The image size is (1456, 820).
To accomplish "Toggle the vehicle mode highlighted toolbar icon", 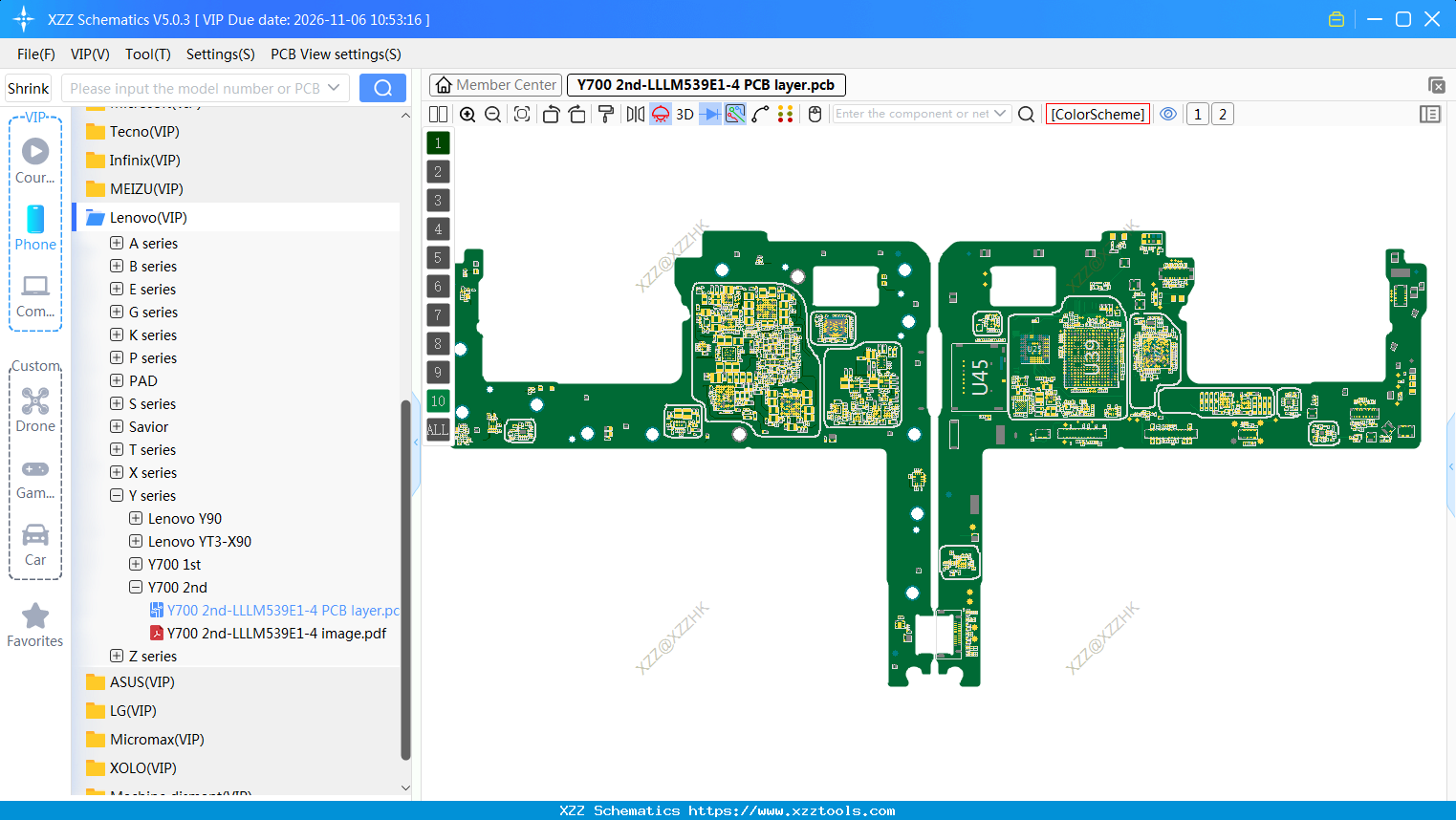I will (x=660, y=114).
